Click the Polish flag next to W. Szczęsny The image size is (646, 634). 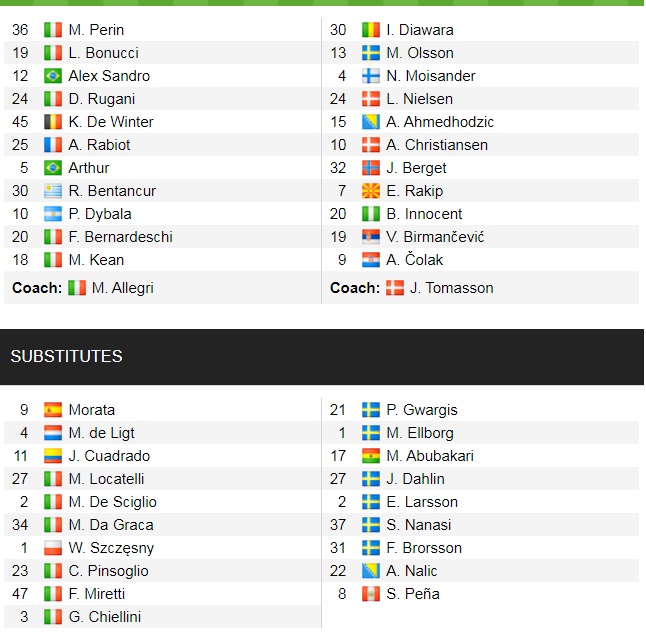tap(53, 548)
